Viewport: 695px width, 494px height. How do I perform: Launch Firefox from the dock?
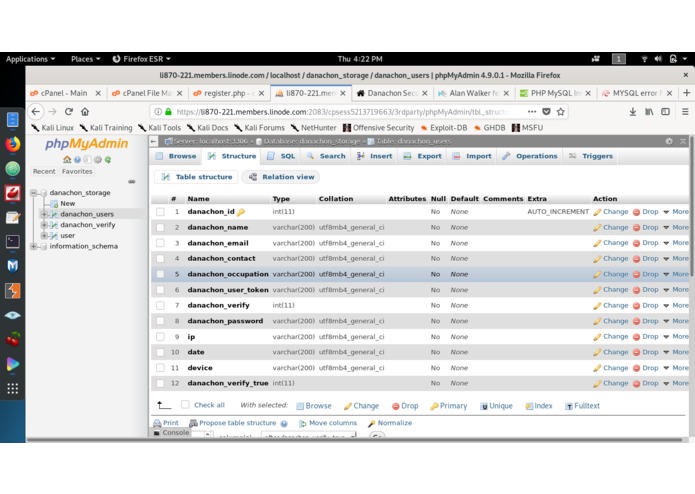(x=12, y=144)
